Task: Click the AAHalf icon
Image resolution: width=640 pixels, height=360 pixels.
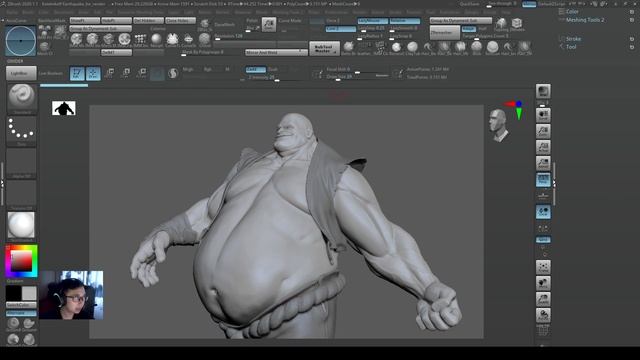Action: (x=543, y=163)
